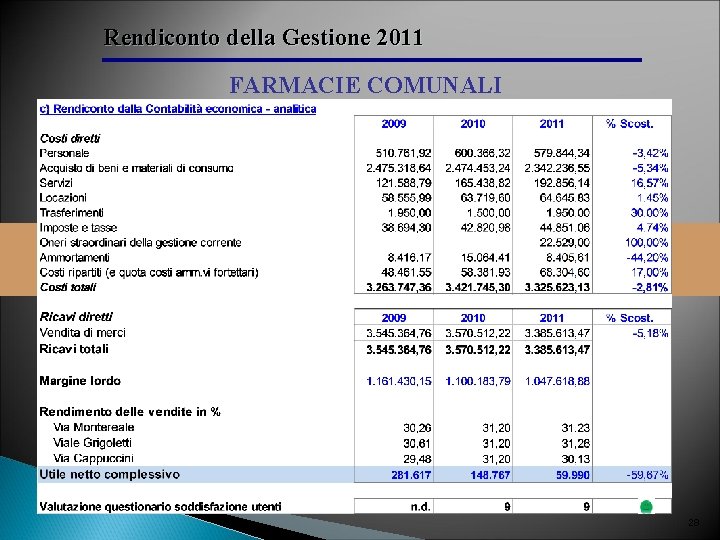
Task: Click Utile netto 2011 value 59.990
Action: pos(573,475)
